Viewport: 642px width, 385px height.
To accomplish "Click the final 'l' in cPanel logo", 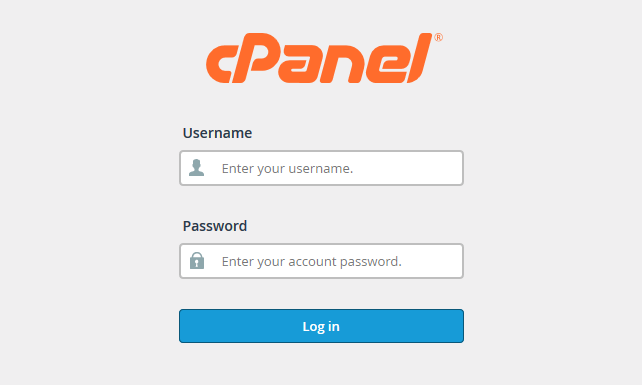I will click(420, 58).
